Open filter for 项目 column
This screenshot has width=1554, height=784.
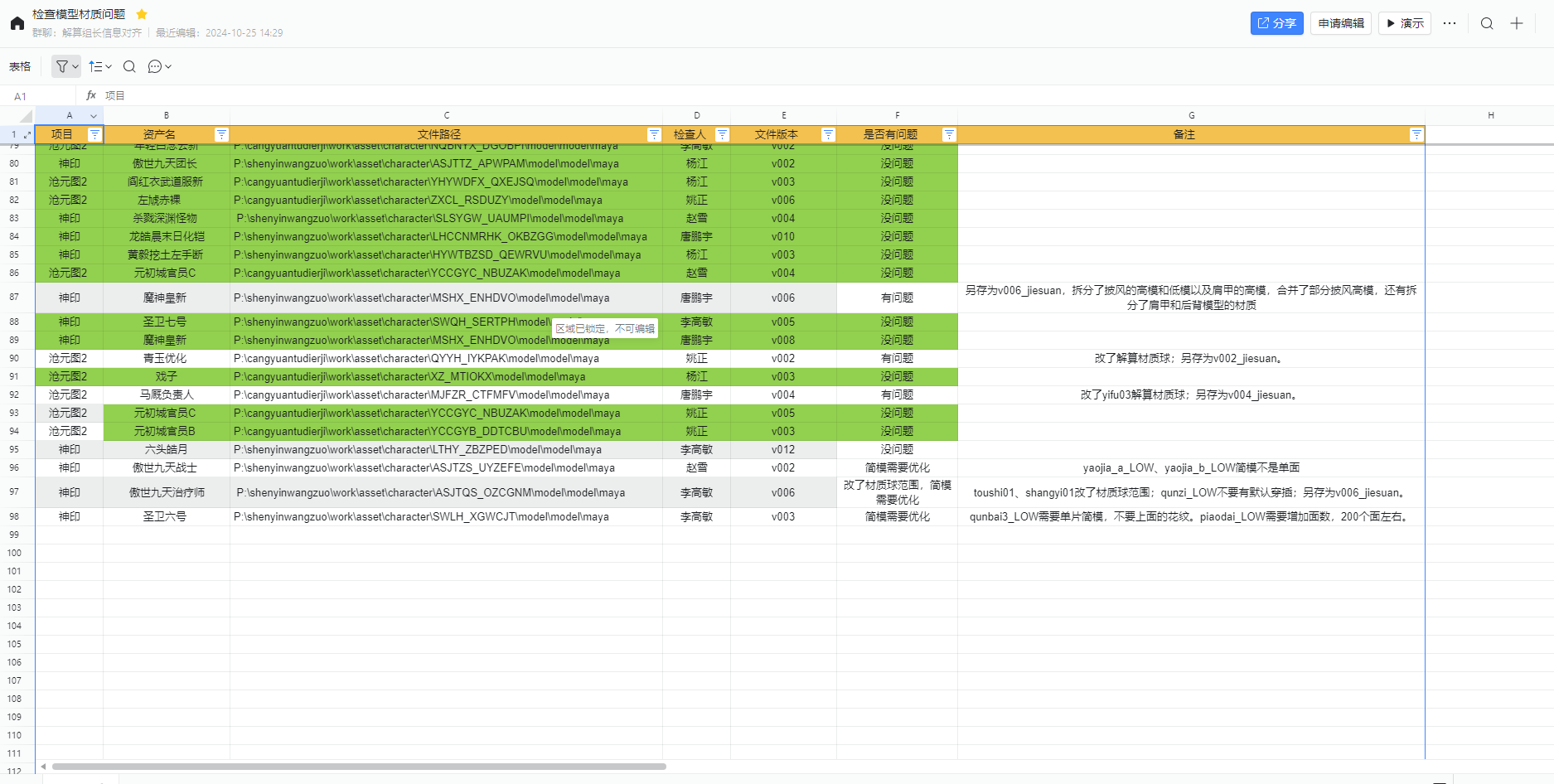(94, 134)
